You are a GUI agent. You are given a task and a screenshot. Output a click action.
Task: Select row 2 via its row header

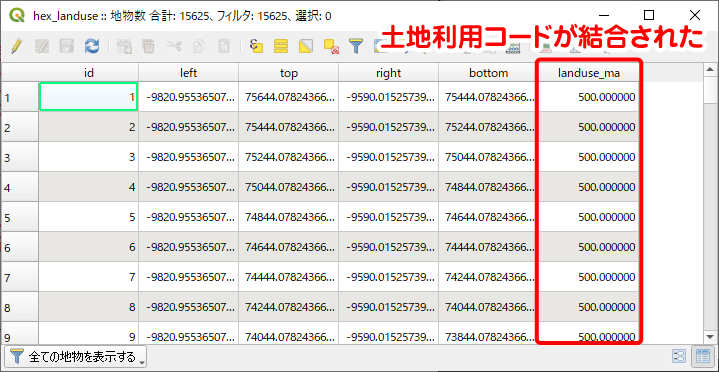(x=20, y=127)
